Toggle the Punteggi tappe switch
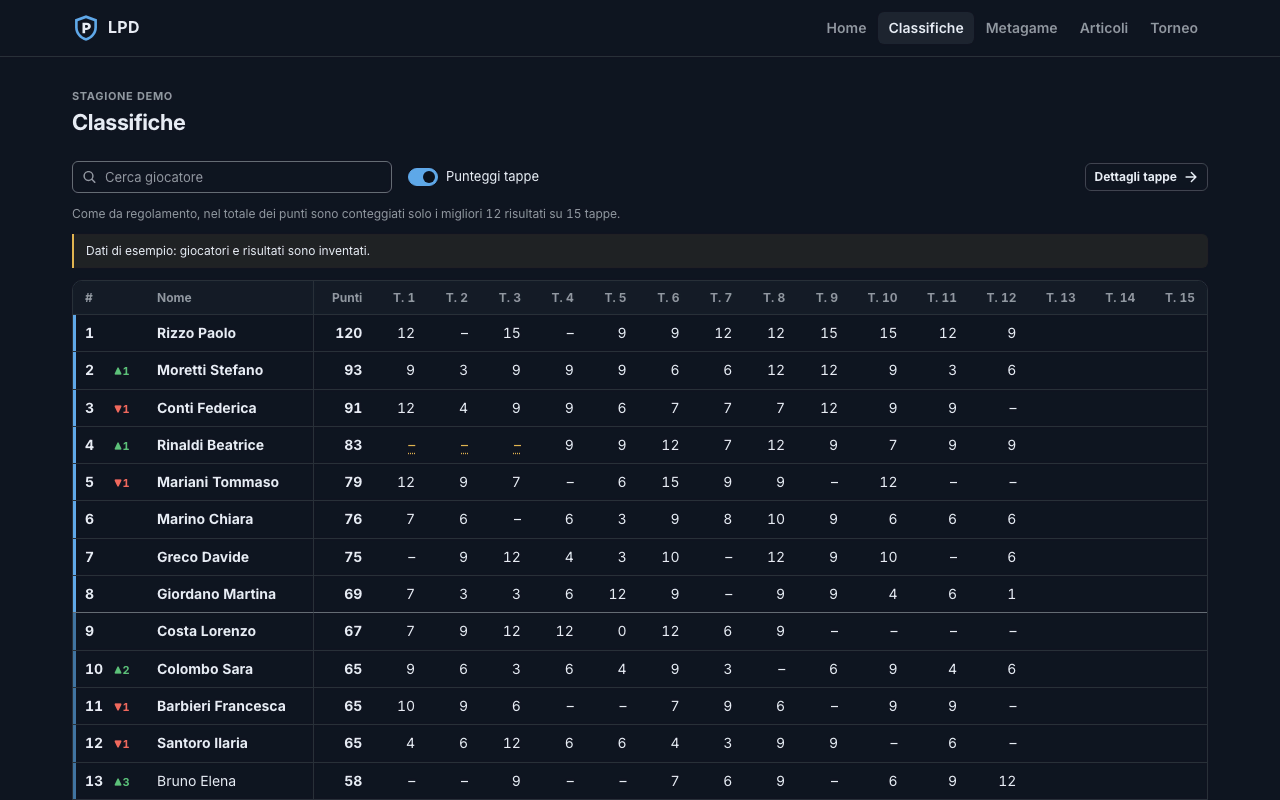Screen dimensions: 1280x800 point(423,177)
